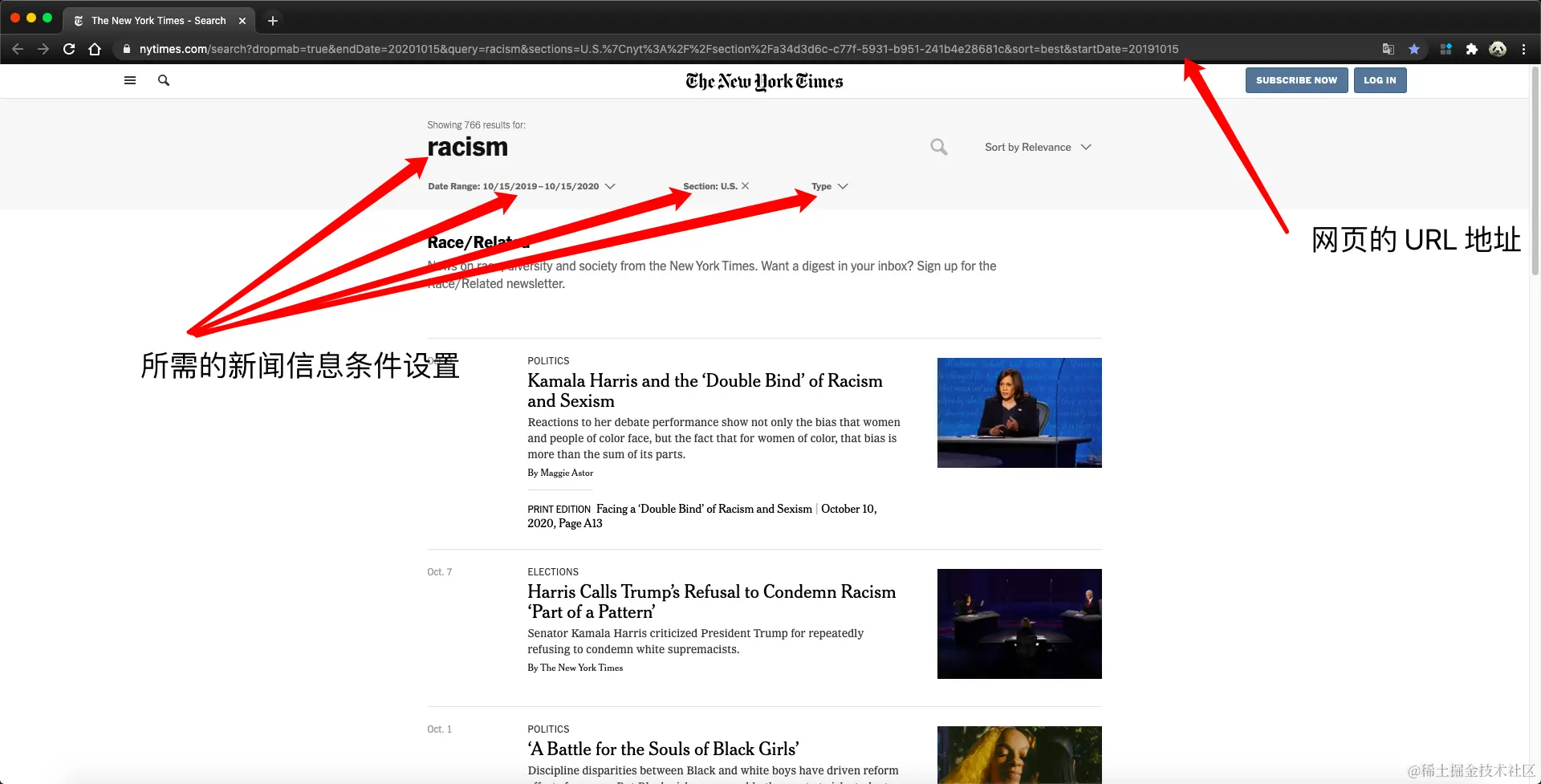Open a new tab with the plus button
Screen dimensions: 1541x784
273,21
